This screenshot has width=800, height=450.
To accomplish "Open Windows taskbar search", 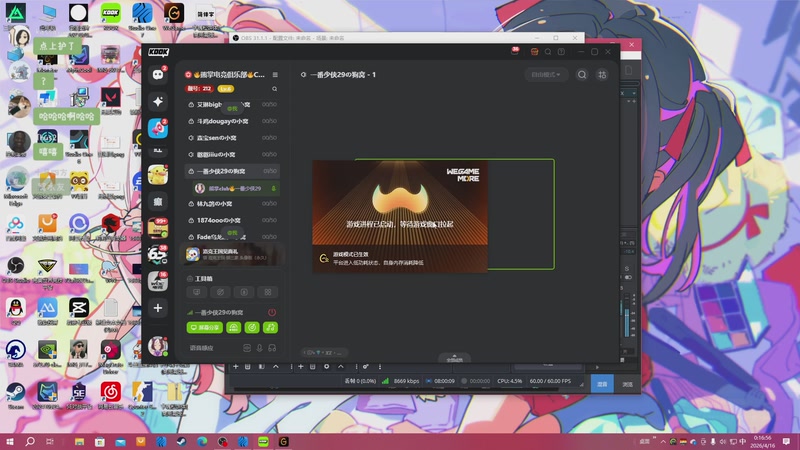I will click(x=30, y=441).
